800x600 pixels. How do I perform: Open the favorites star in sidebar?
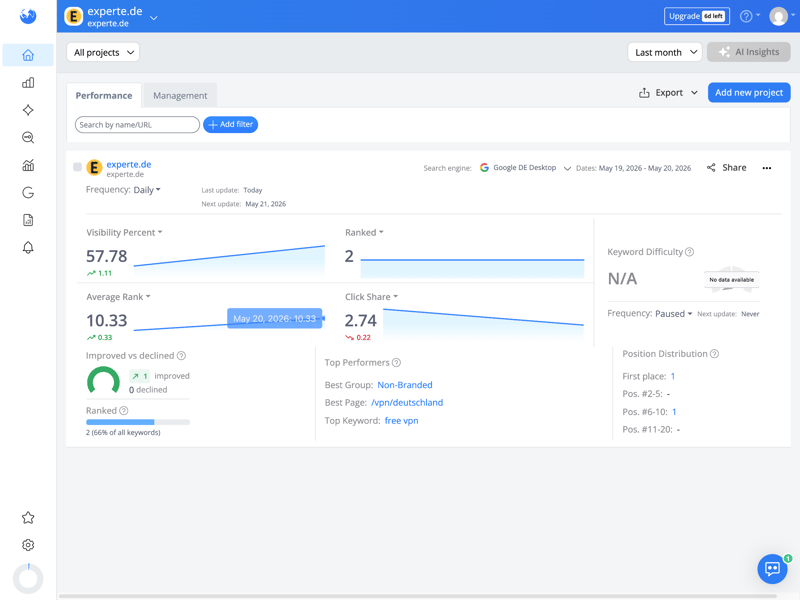point(28,518)
